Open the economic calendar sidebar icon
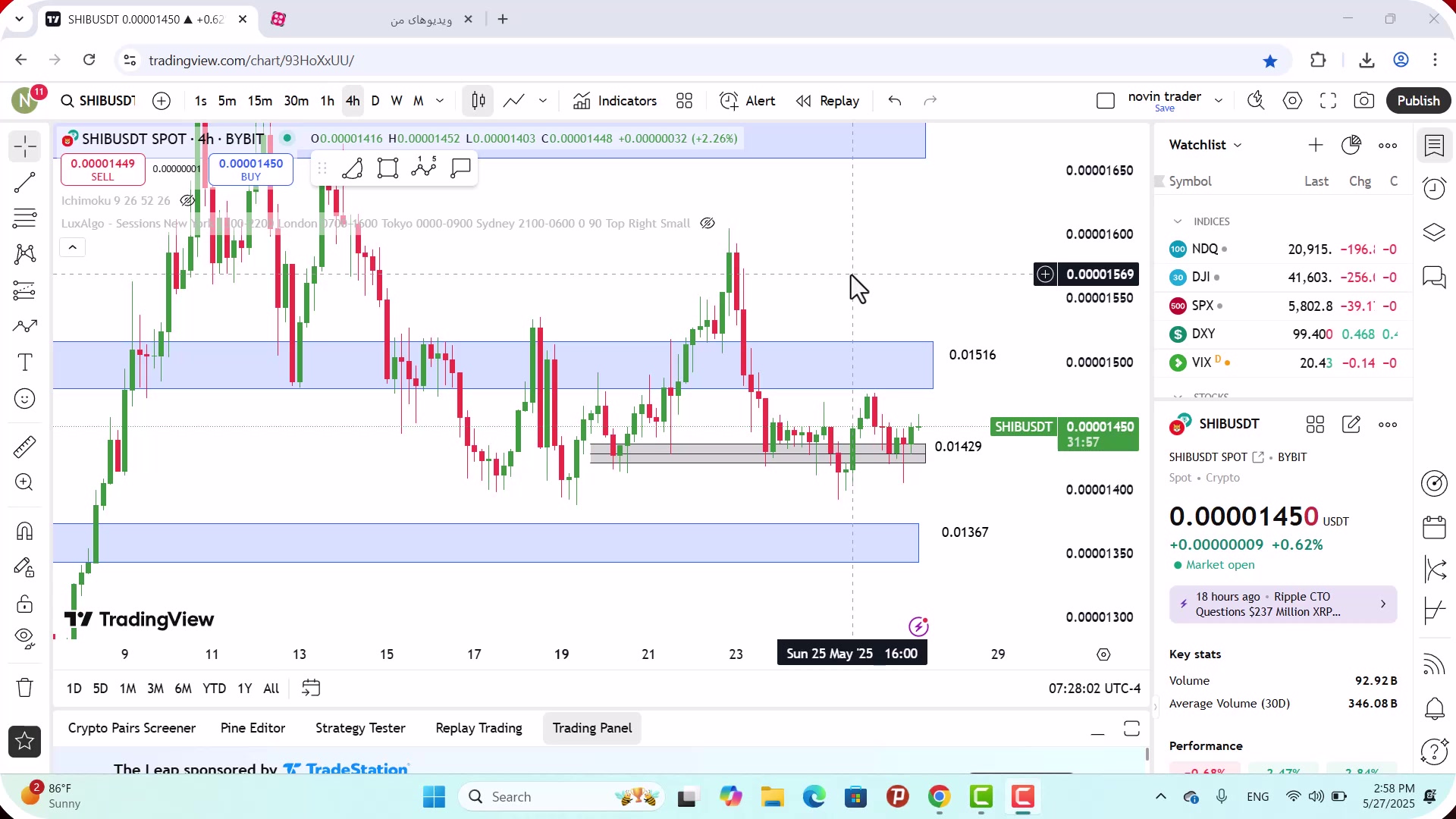This screenshot has height=819, width=1456. click(x=1435, y=527)
